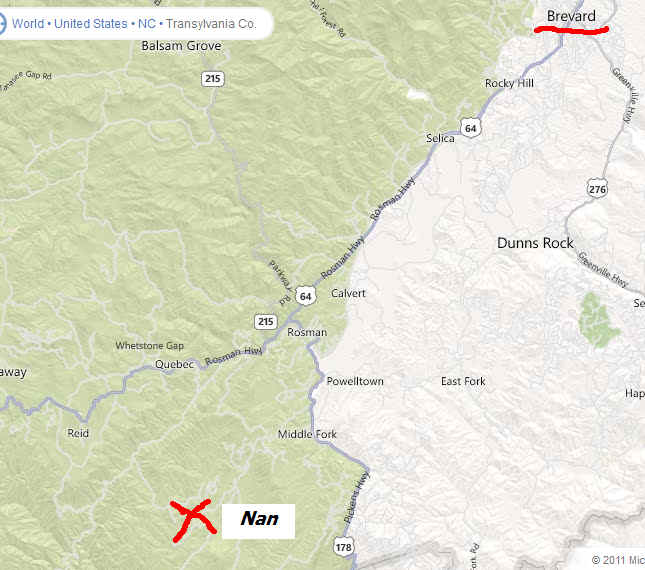
Task: Open the World breadcrumb link
Action: tap(28, 23)
